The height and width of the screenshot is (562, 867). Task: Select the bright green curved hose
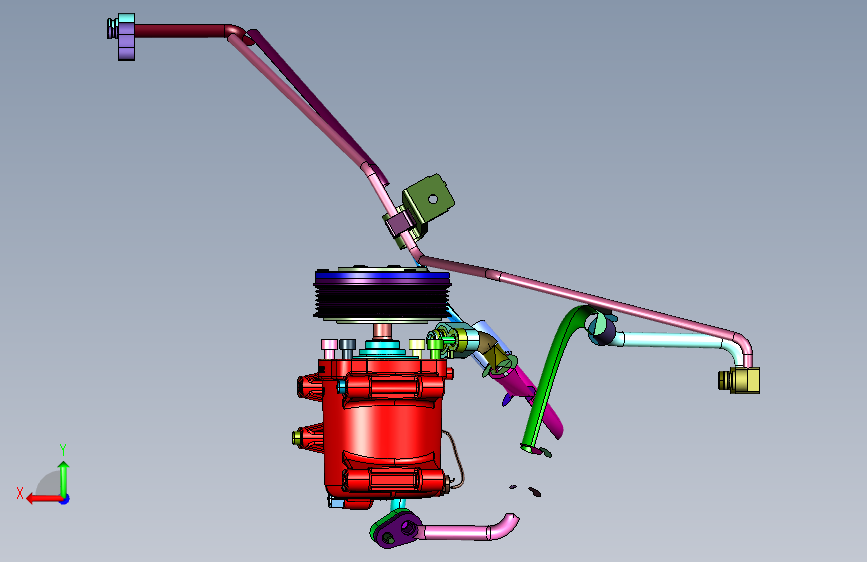click(x=554, y=372)
